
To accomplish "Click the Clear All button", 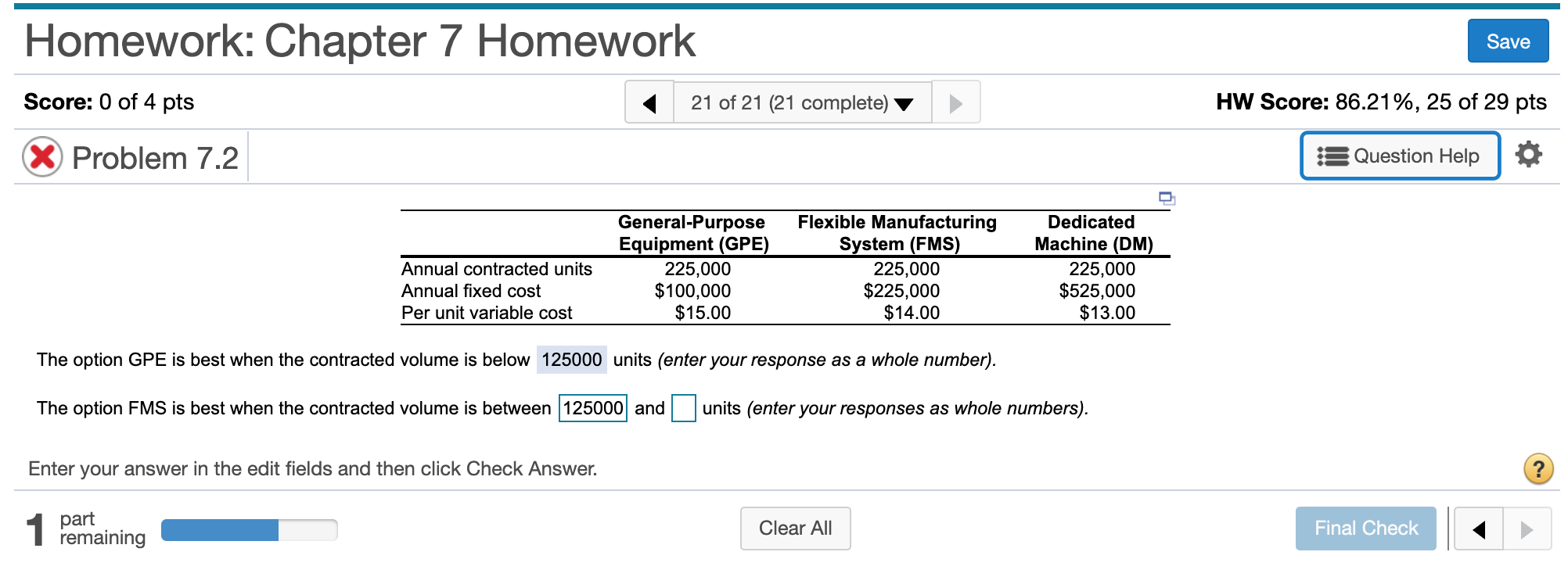I will click(x=794, y=528).
